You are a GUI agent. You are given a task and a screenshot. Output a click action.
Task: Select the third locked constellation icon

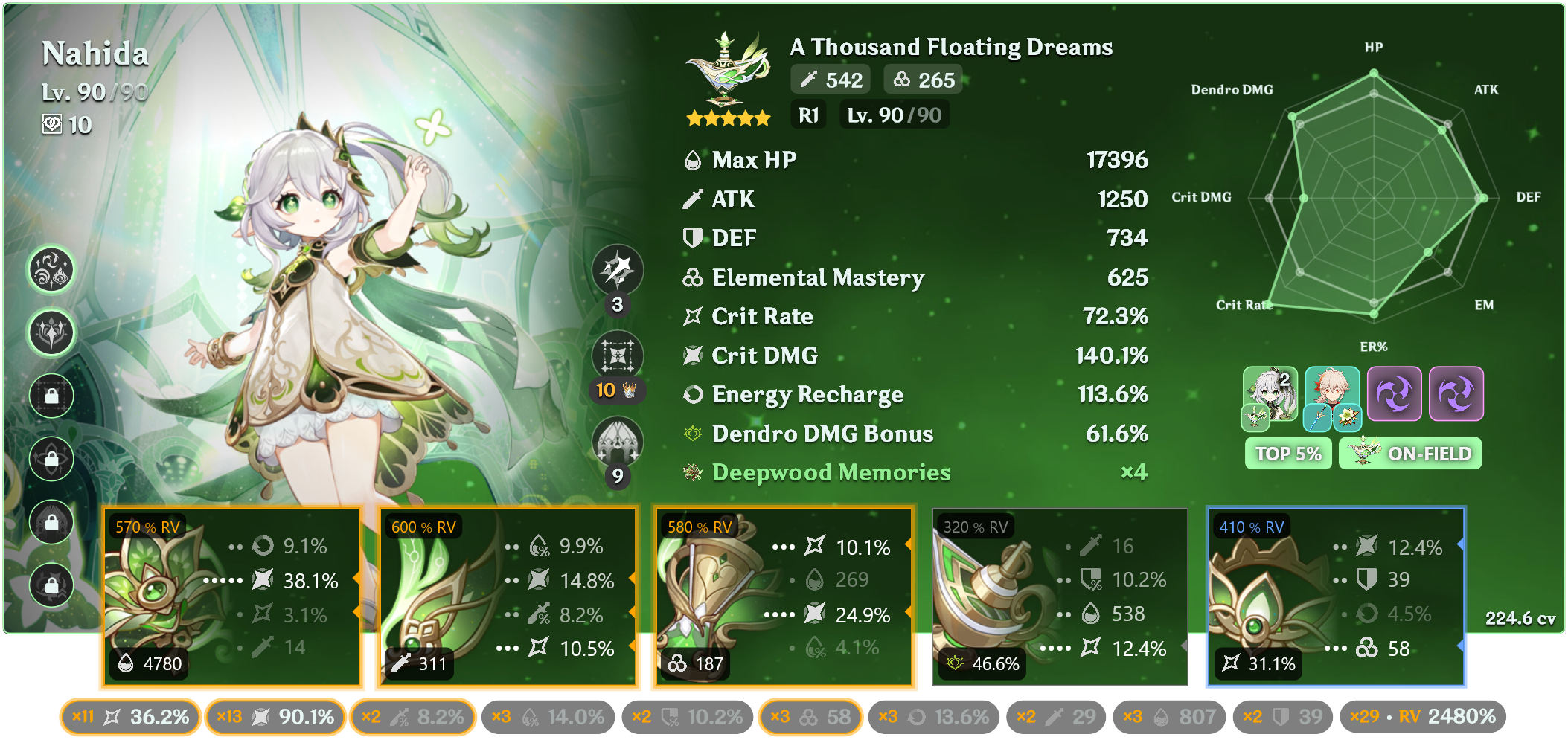(51, 521)
